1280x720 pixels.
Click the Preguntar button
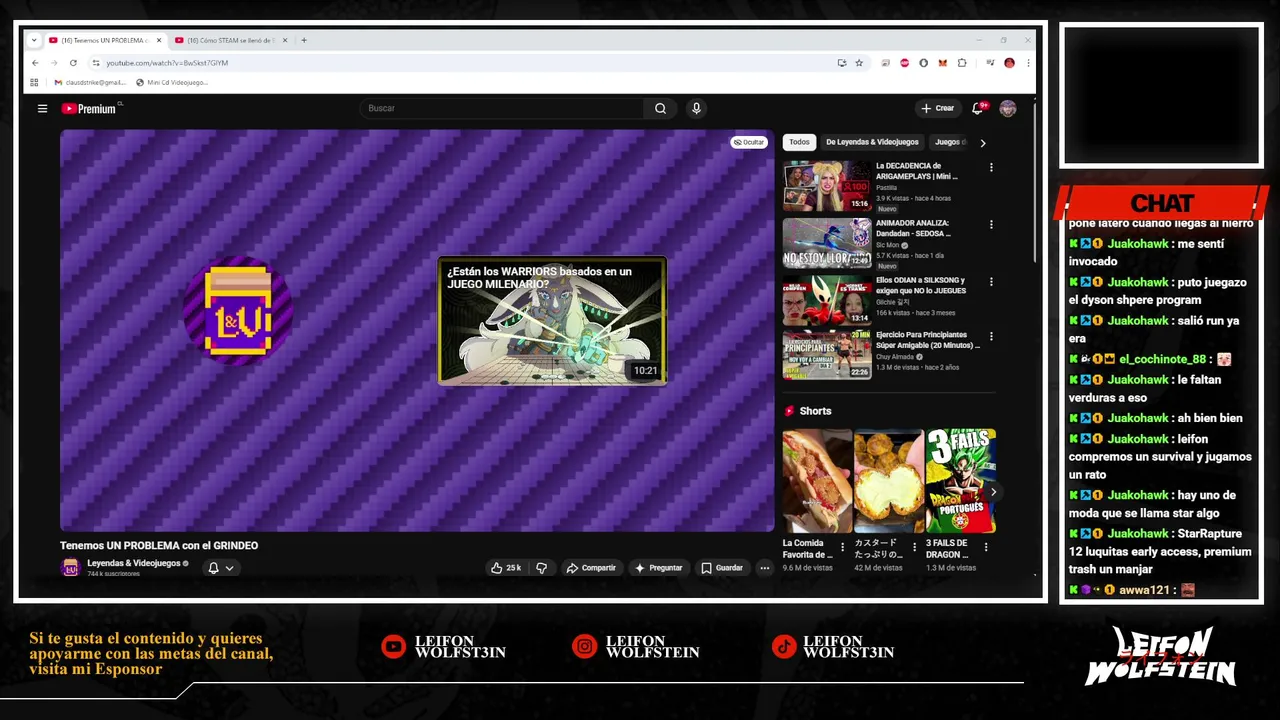(x=658, y=568)
